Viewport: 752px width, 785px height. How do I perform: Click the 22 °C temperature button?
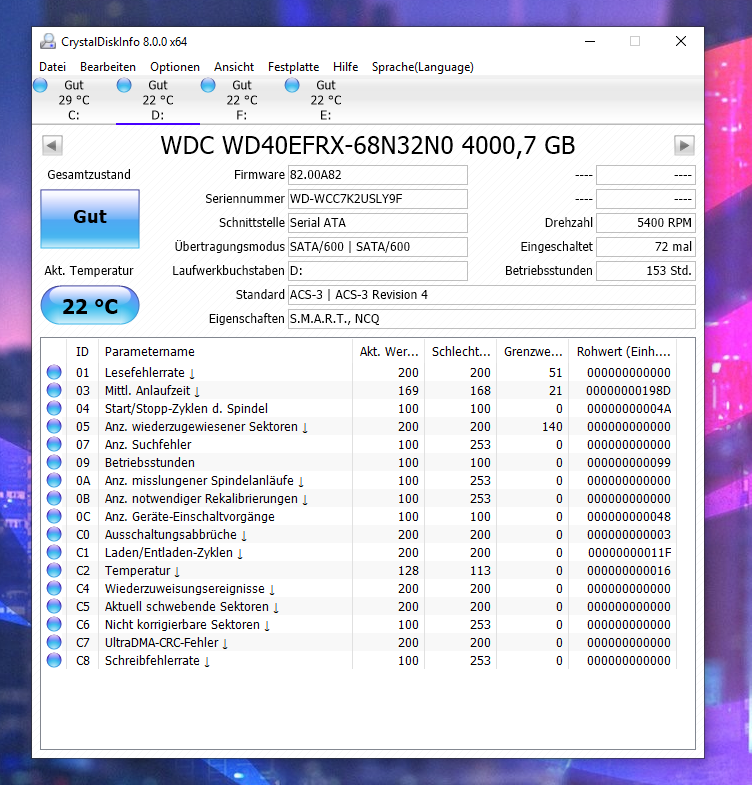pos(90,305)
